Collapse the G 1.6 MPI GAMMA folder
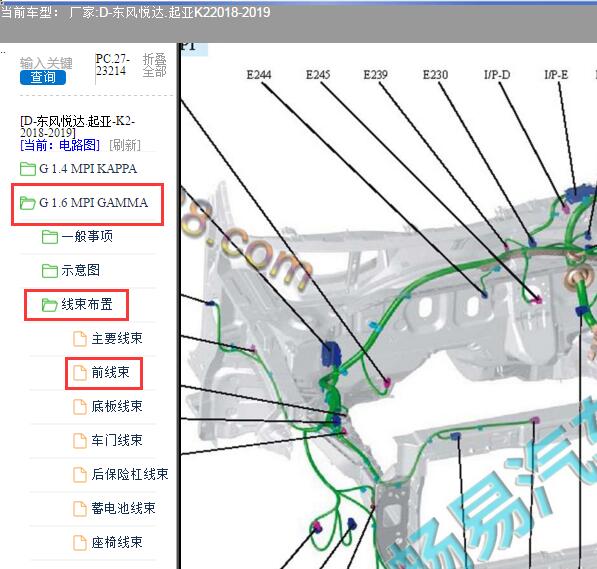The width and height of the screenshot is (597, 569). pyautogui.click(x=93, y=203)
